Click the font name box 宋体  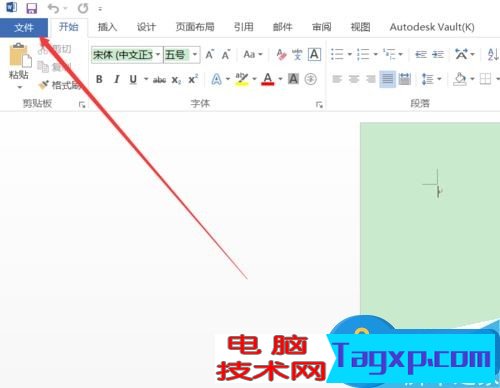pos(123,55)
